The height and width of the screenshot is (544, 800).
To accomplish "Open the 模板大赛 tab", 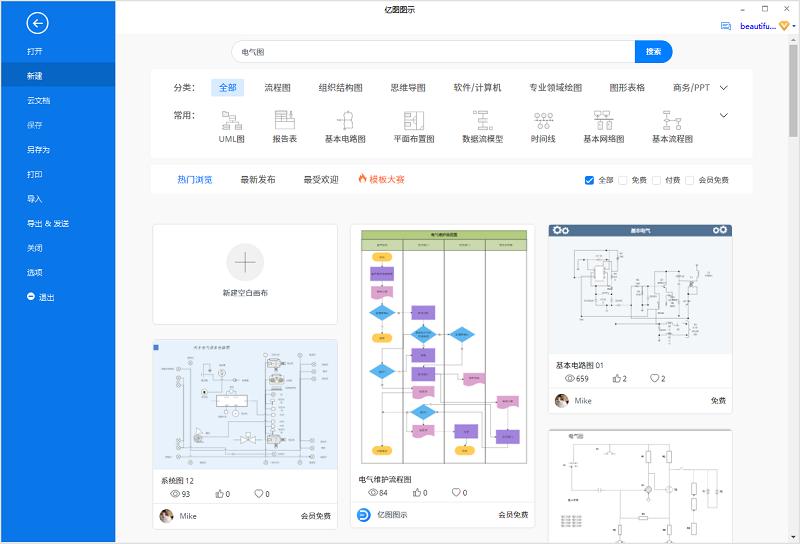I will point(387,180).
